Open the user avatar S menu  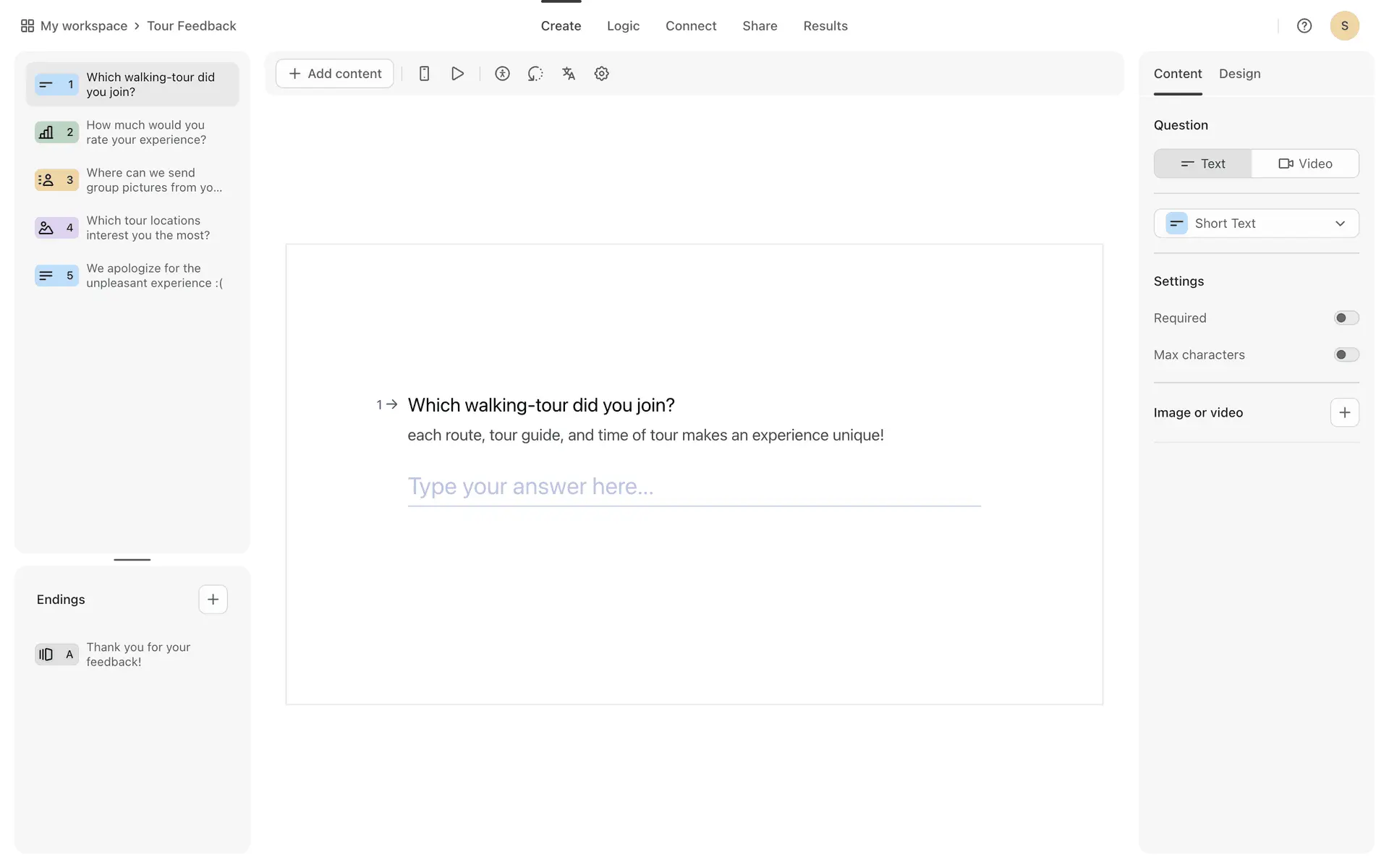[x=1344, y=26]
